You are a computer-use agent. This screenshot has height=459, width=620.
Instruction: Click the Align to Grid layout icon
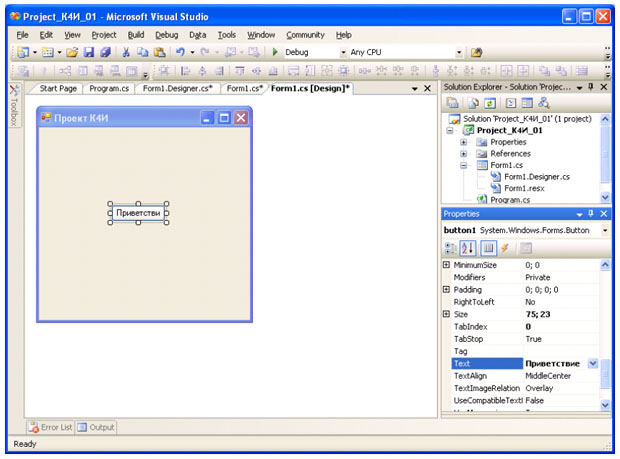(164, 71)
